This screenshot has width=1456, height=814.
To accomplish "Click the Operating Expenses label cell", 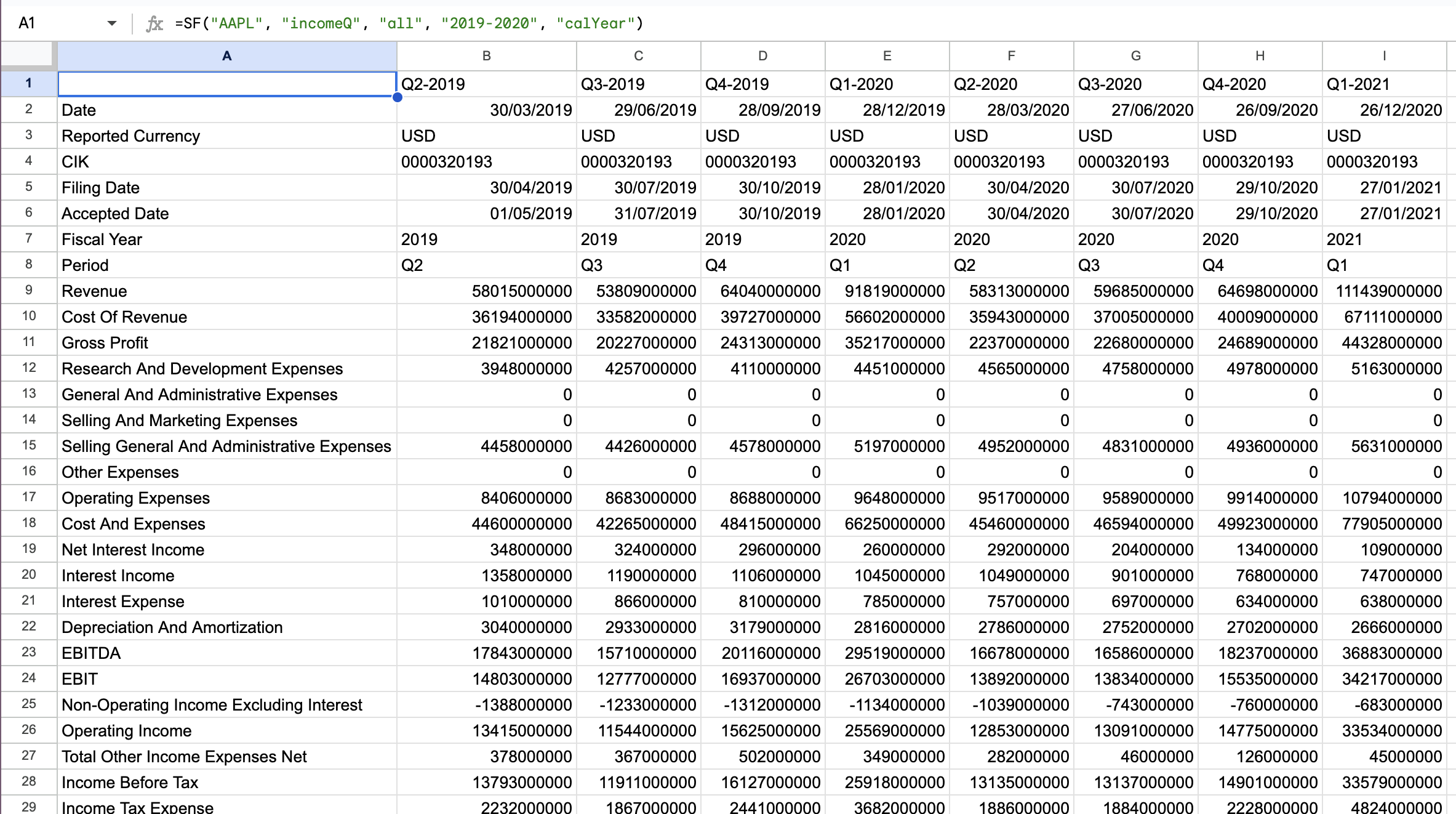I will click(x=227, y=498).
